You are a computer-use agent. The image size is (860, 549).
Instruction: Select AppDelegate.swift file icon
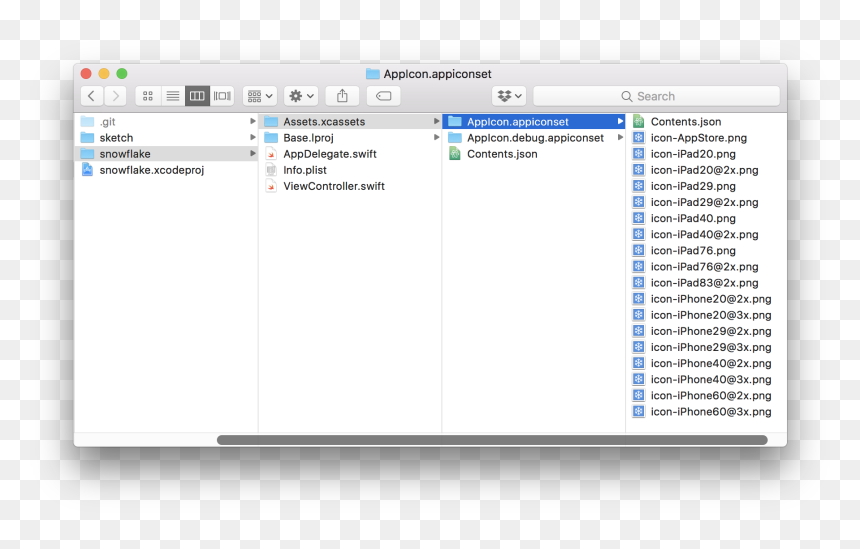pos(271,154)
